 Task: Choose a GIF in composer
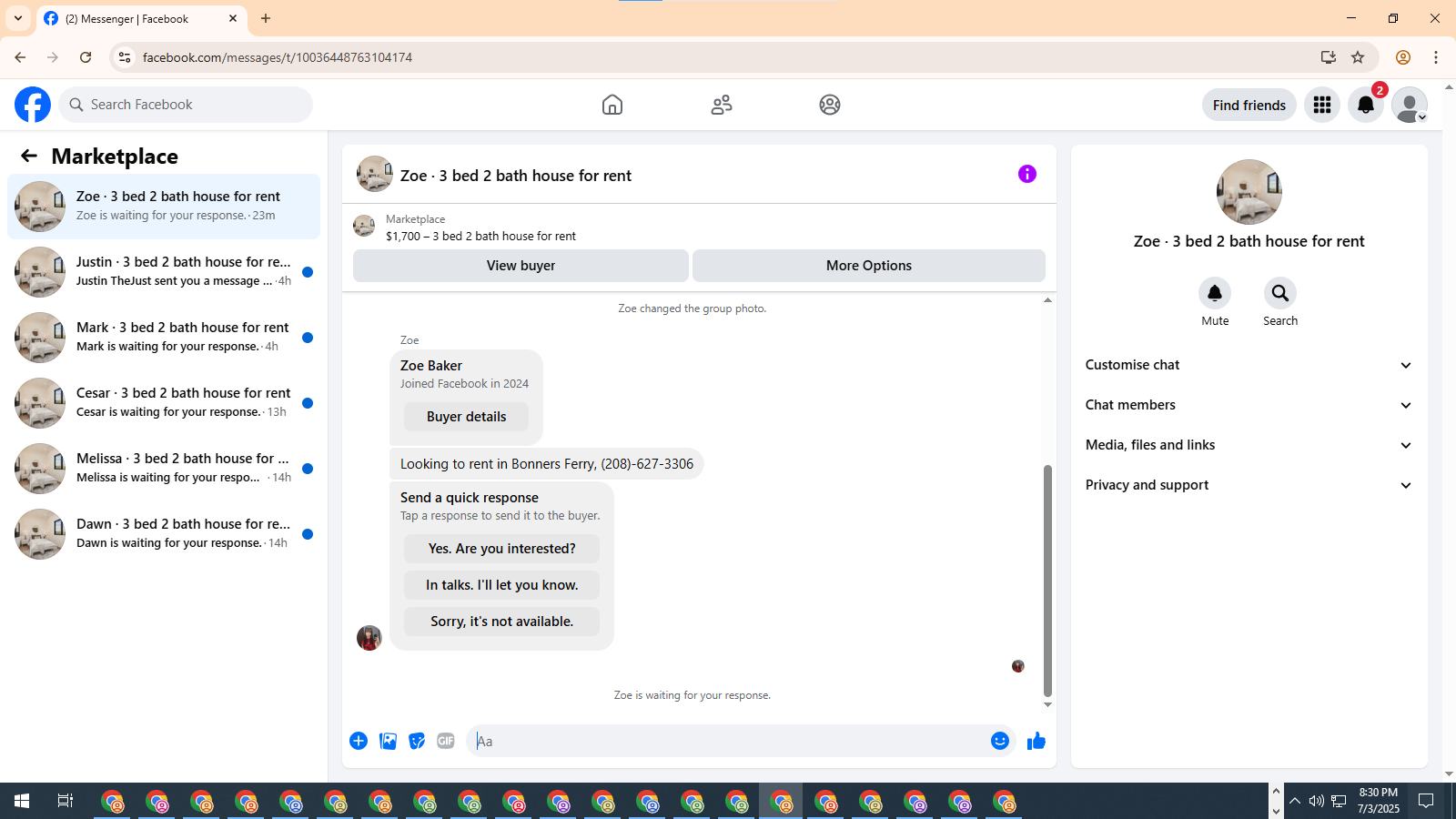coord(446,741)
